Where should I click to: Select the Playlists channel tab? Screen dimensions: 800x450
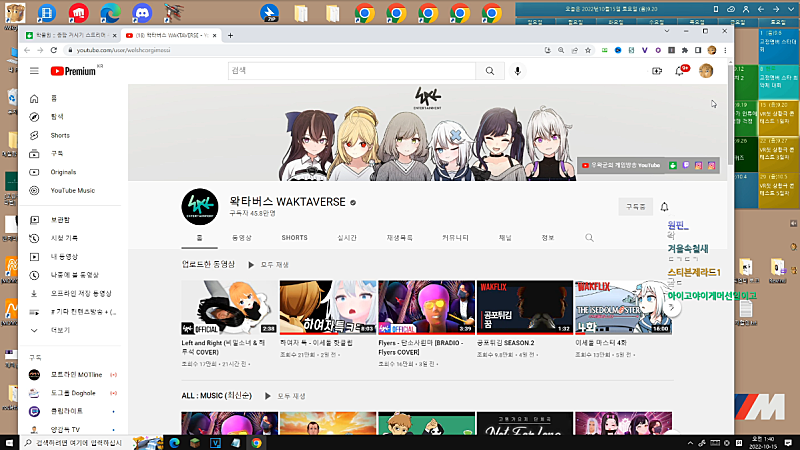399,238
